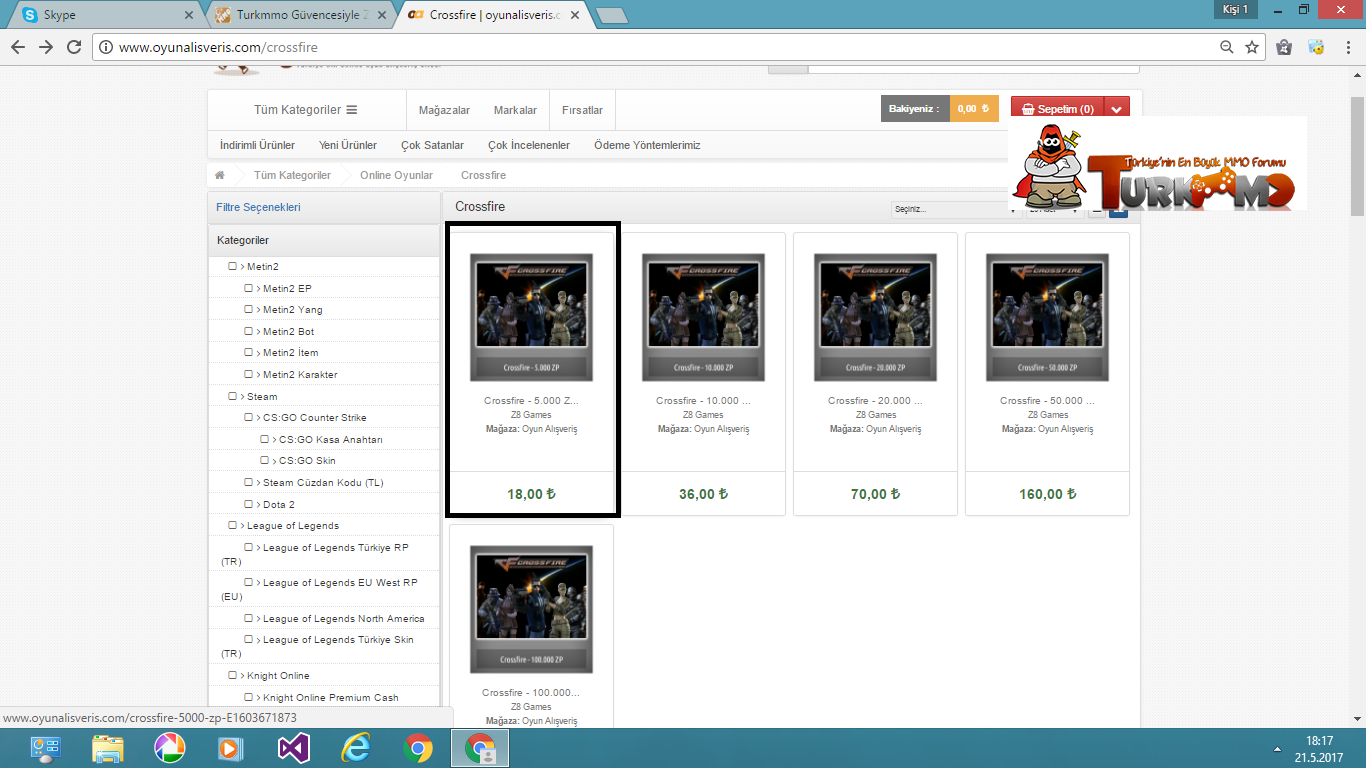Open a new browser tab

coord(610,15)
